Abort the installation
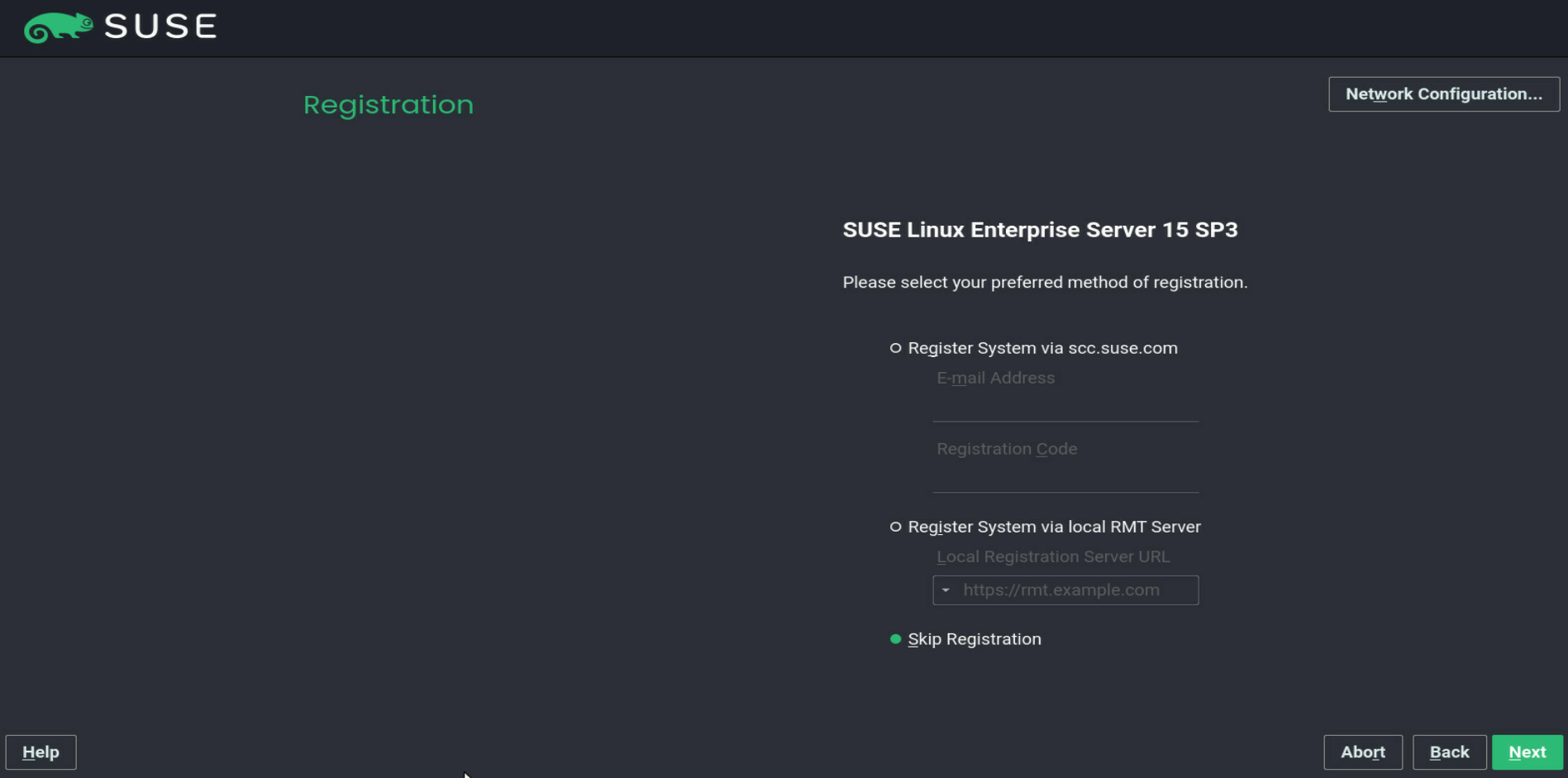The image size is (1568, 778). click(x=1362, y=752)
